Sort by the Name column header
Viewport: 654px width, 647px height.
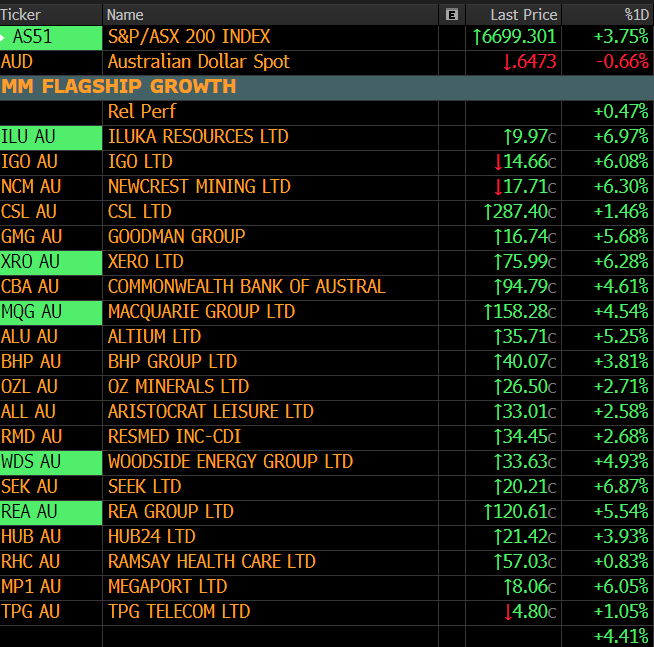pyautogui.click(x=125, y=14)
